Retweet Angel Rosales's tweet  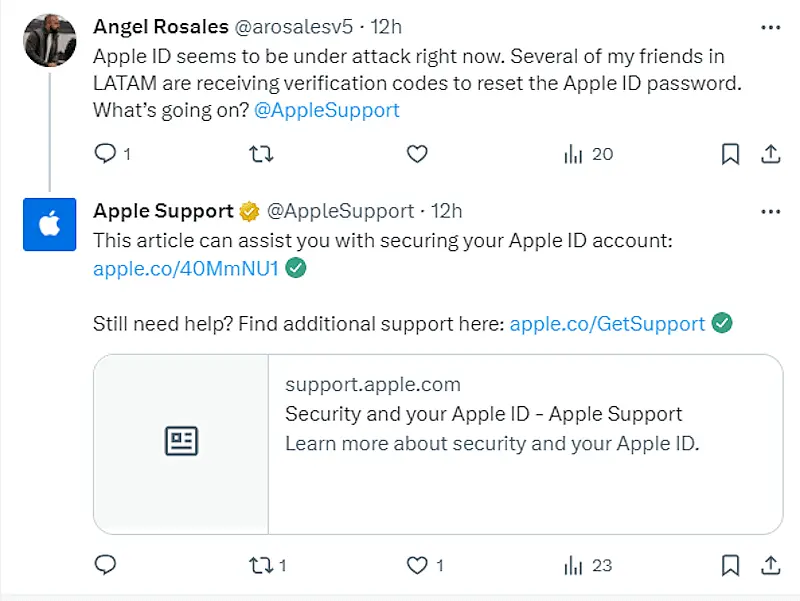(x=261, y=154)
